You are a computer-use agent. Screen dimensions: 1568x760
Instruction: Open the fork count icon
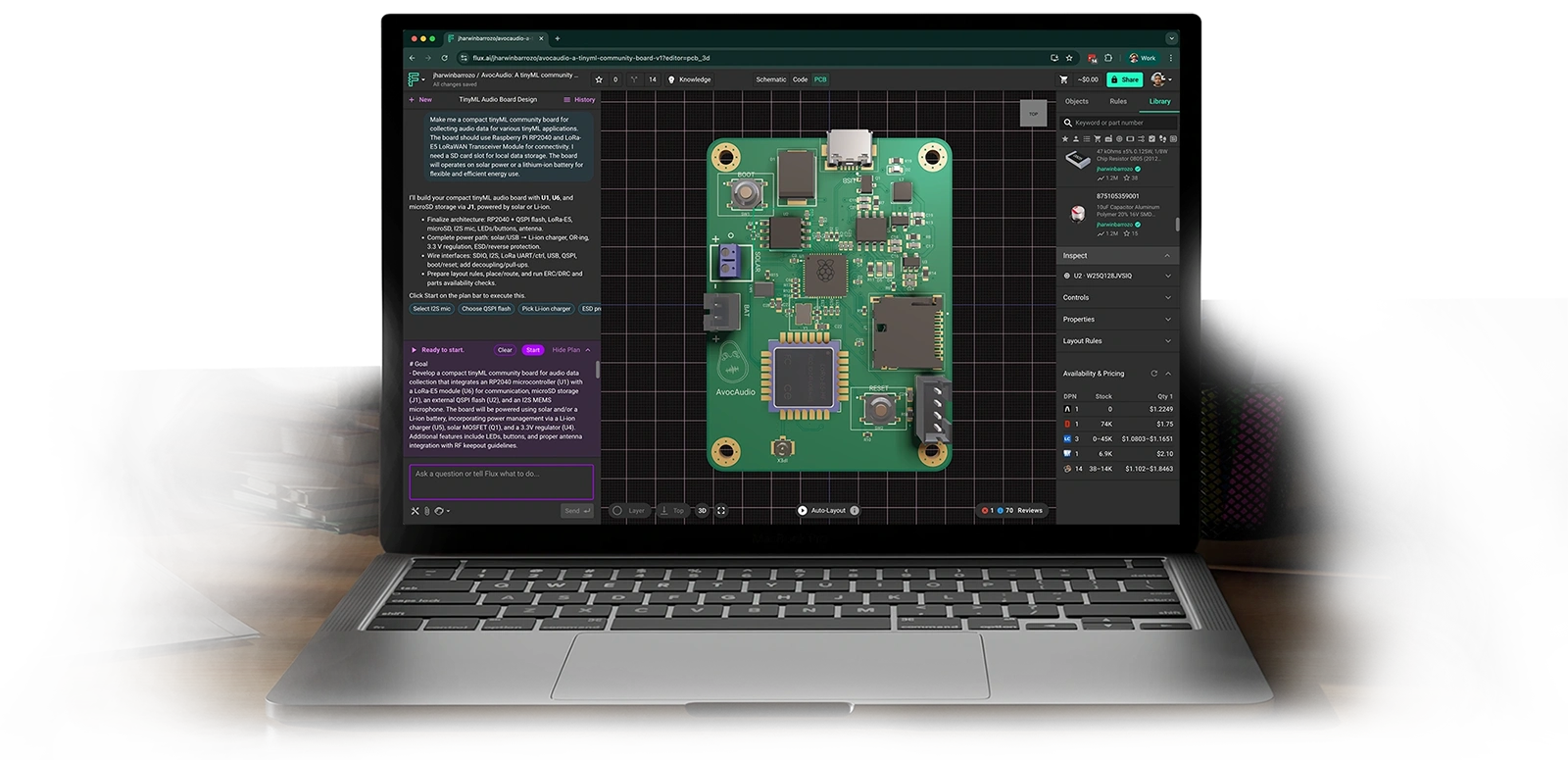coord(635,79)
